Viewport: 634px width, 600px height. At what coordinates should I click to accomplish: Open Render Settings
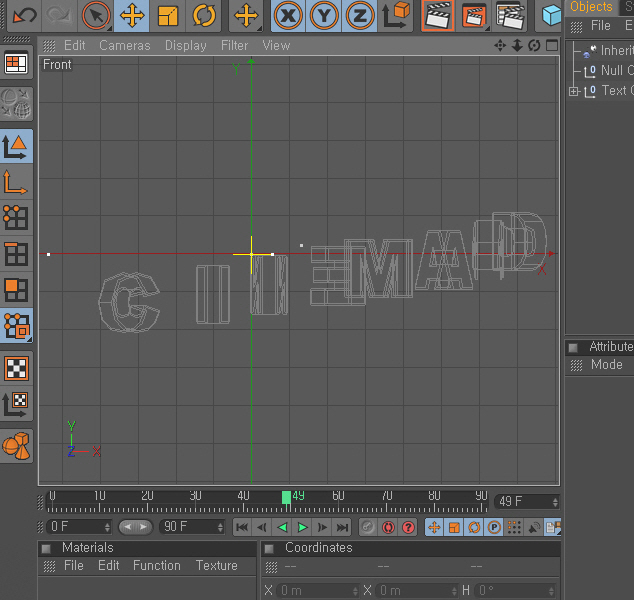(x=510, y=15)
